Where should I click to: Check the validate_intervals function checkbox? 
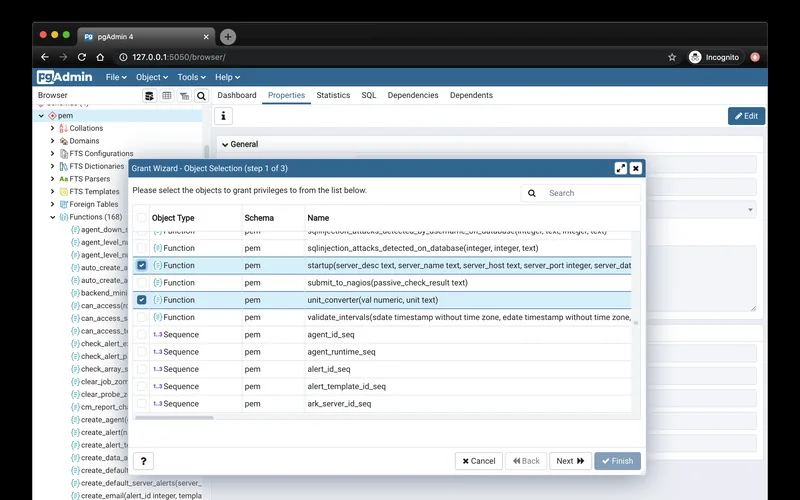141,317
